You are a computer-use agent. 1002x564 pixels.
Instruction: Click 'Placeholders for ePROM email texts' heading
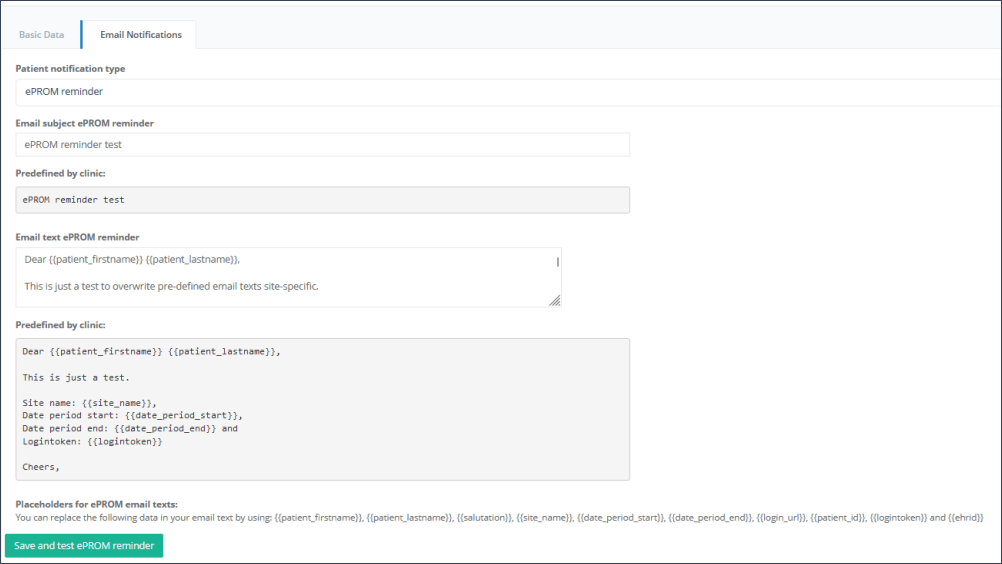click(x=103, y=504)
